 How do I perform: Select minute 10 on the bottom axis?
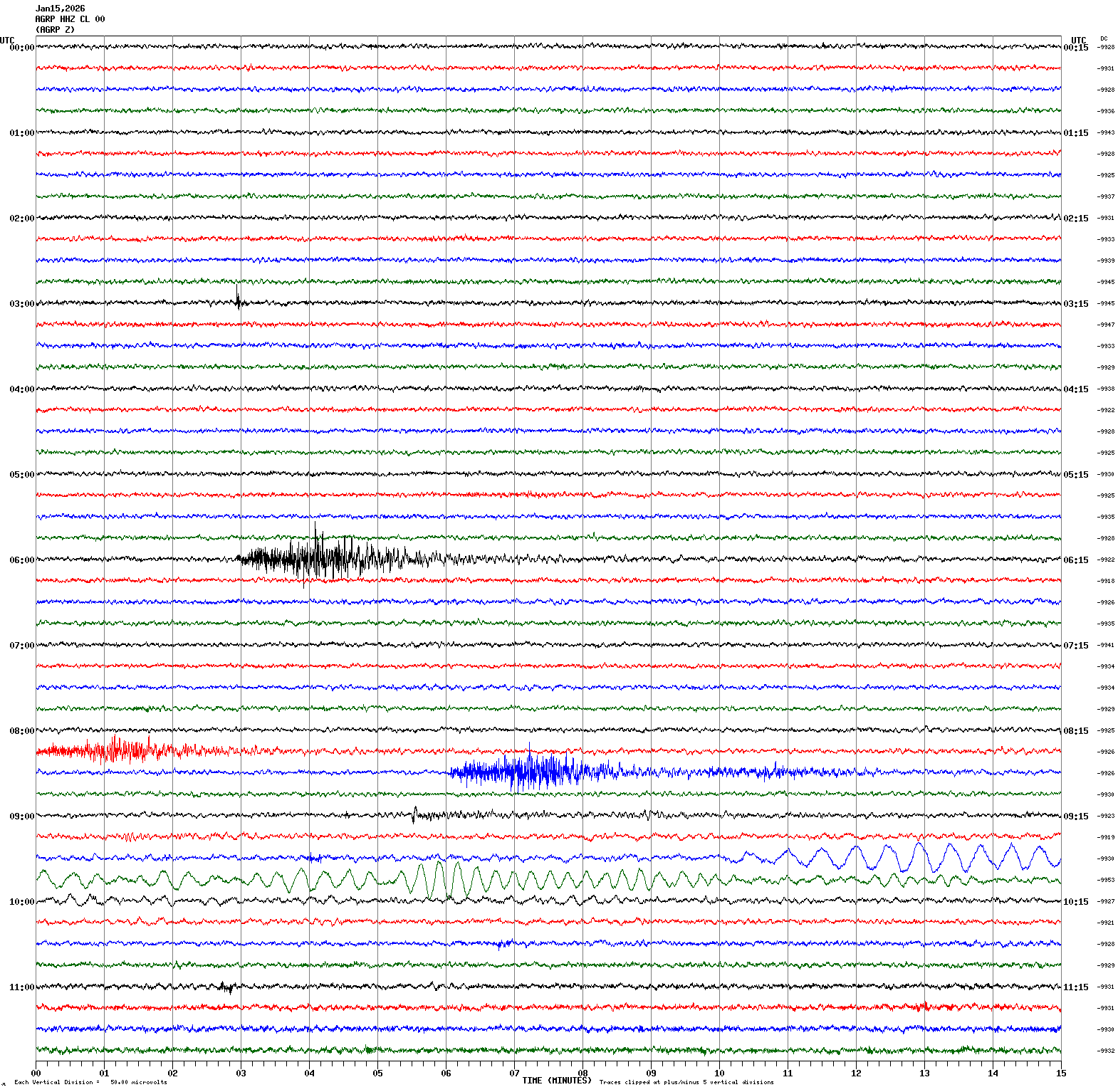click(x=719, y=1073)
